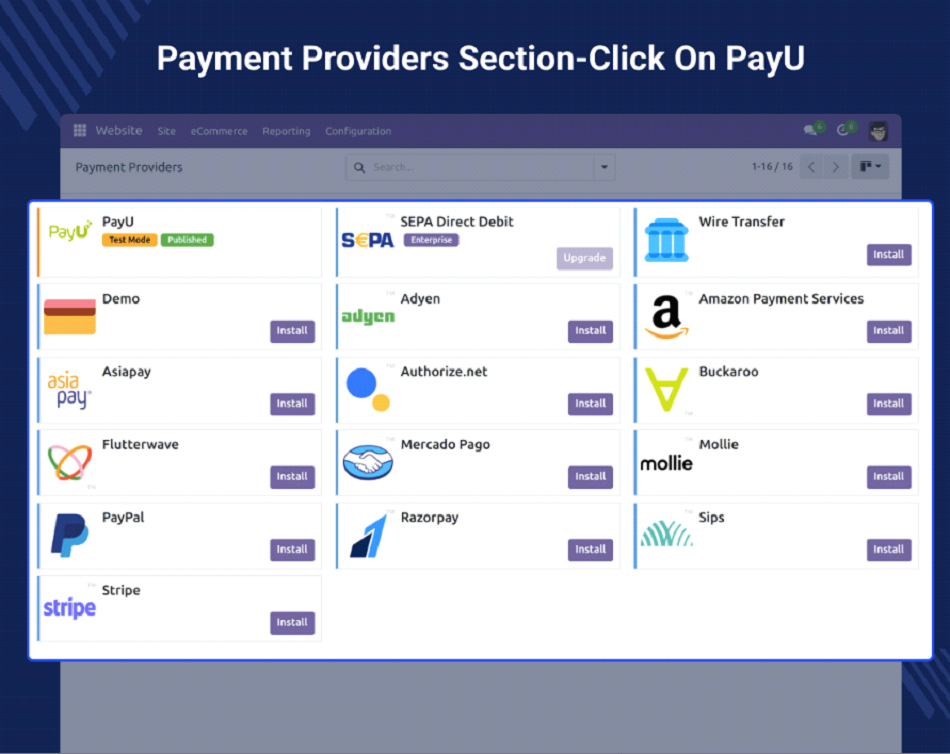The image size is (950, 754).
Task: Open the kanban view switcher dropdown
Action: [869, 167]
